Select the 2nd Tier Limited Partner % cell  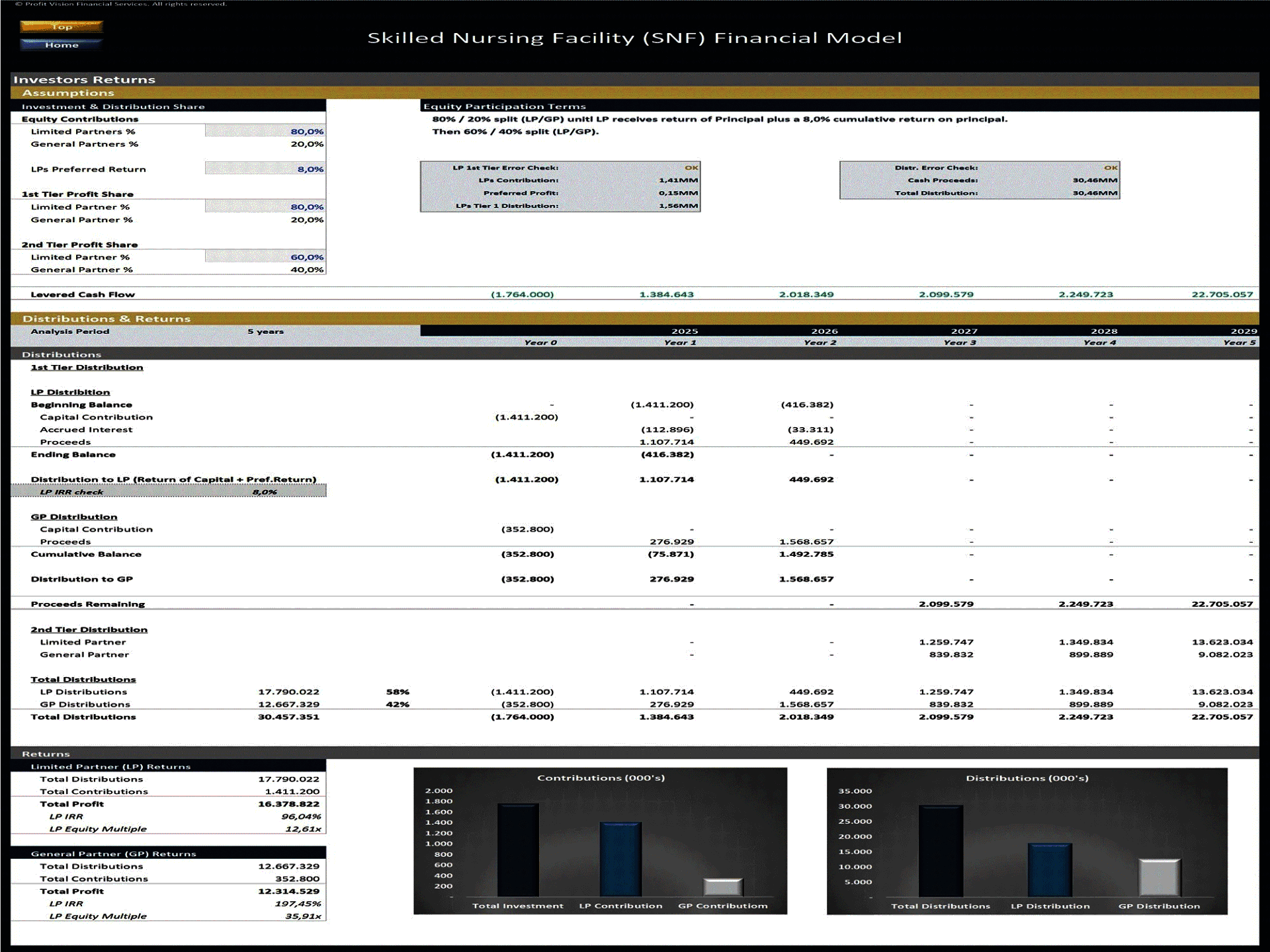(265, 257)
